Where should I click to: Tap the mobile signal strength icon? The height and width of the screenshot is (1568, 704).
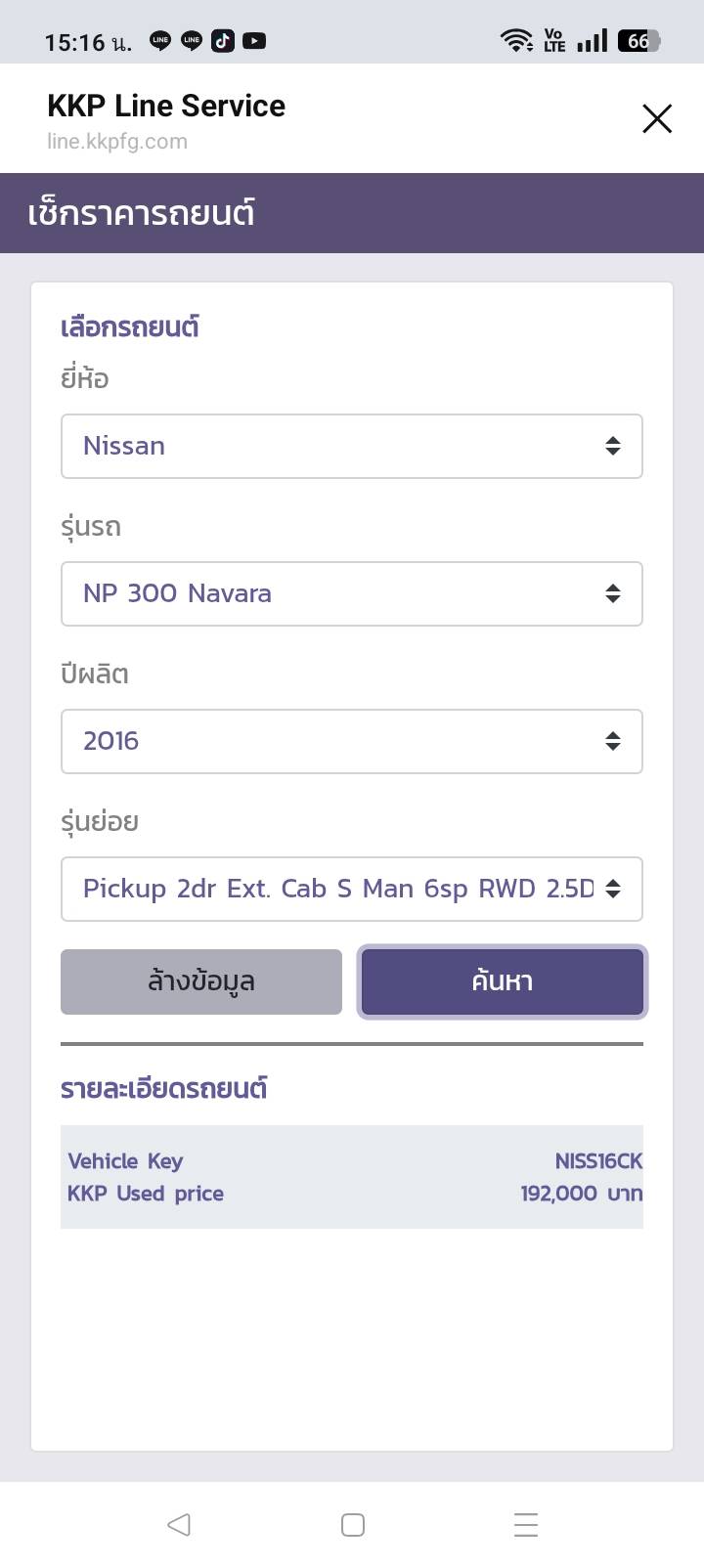click(592, 41)
